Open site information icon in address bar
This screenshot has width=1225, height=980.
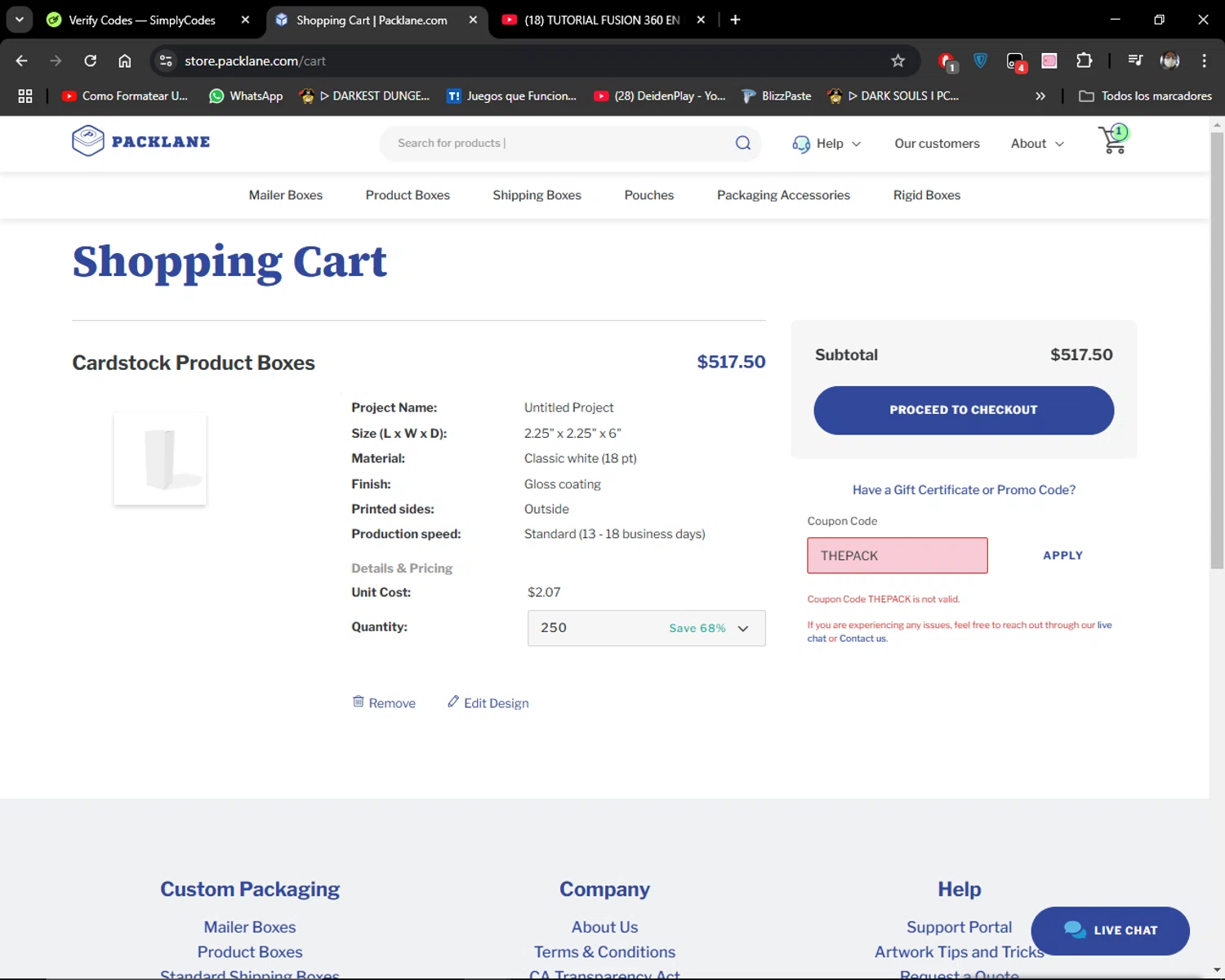pos(166,60)
